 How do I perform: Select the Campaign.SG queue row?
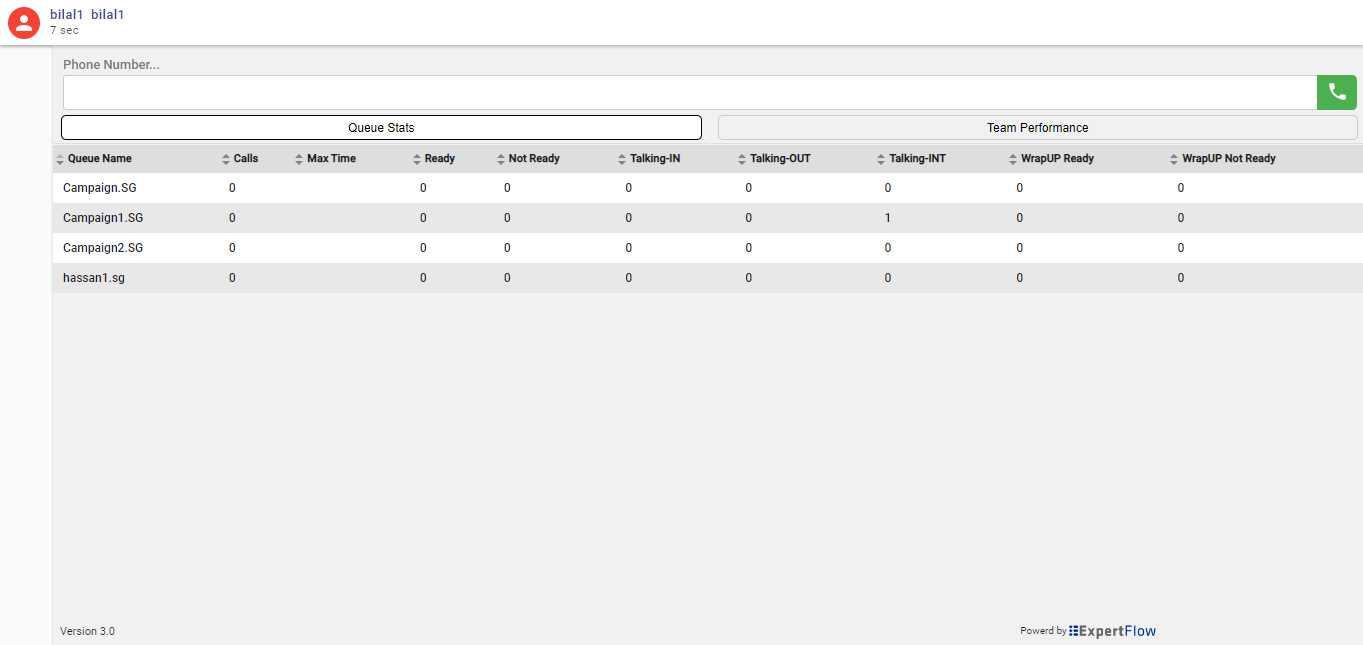point(100,188)
